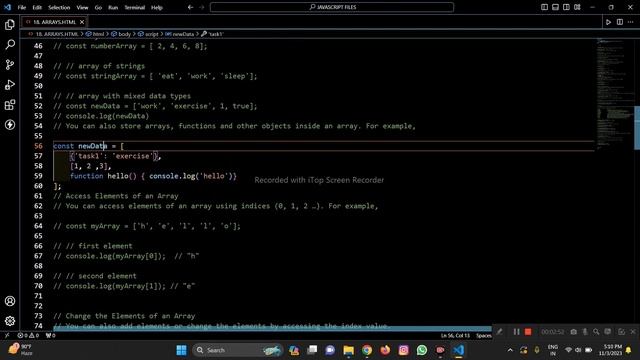Open Firefox from the taskbar

(x=385, y=350)
